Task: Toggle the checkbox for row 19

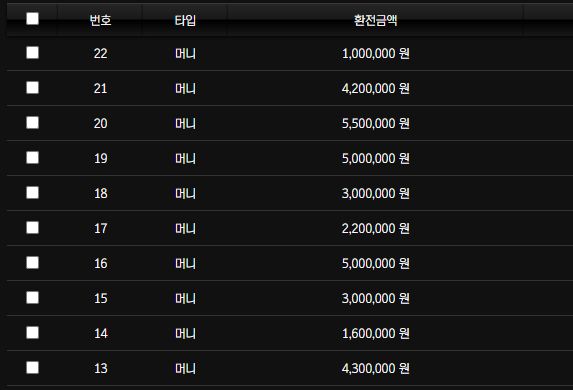Action: (33, 158)
